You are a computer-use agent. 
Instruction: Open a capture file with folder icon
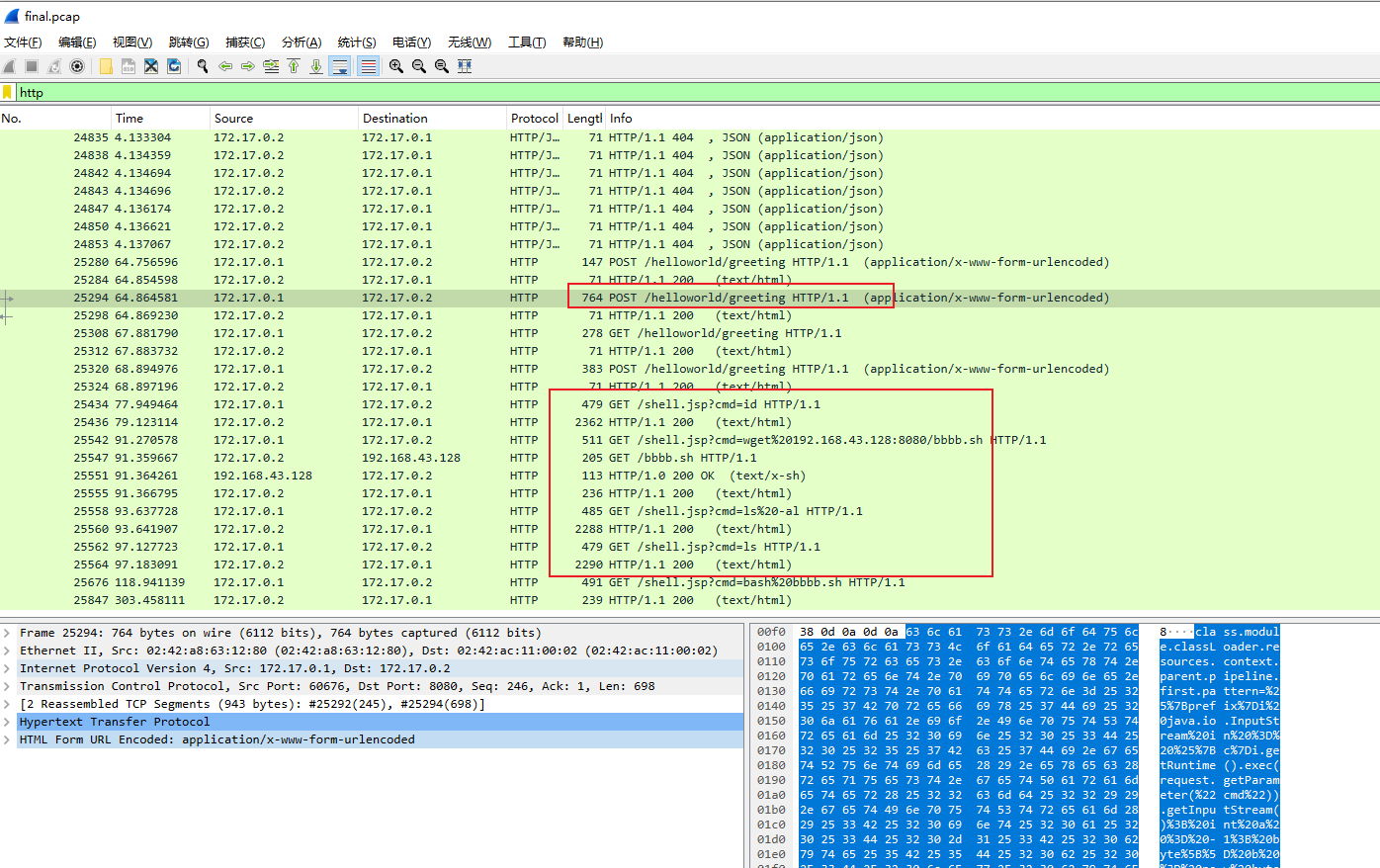(106, 66)
